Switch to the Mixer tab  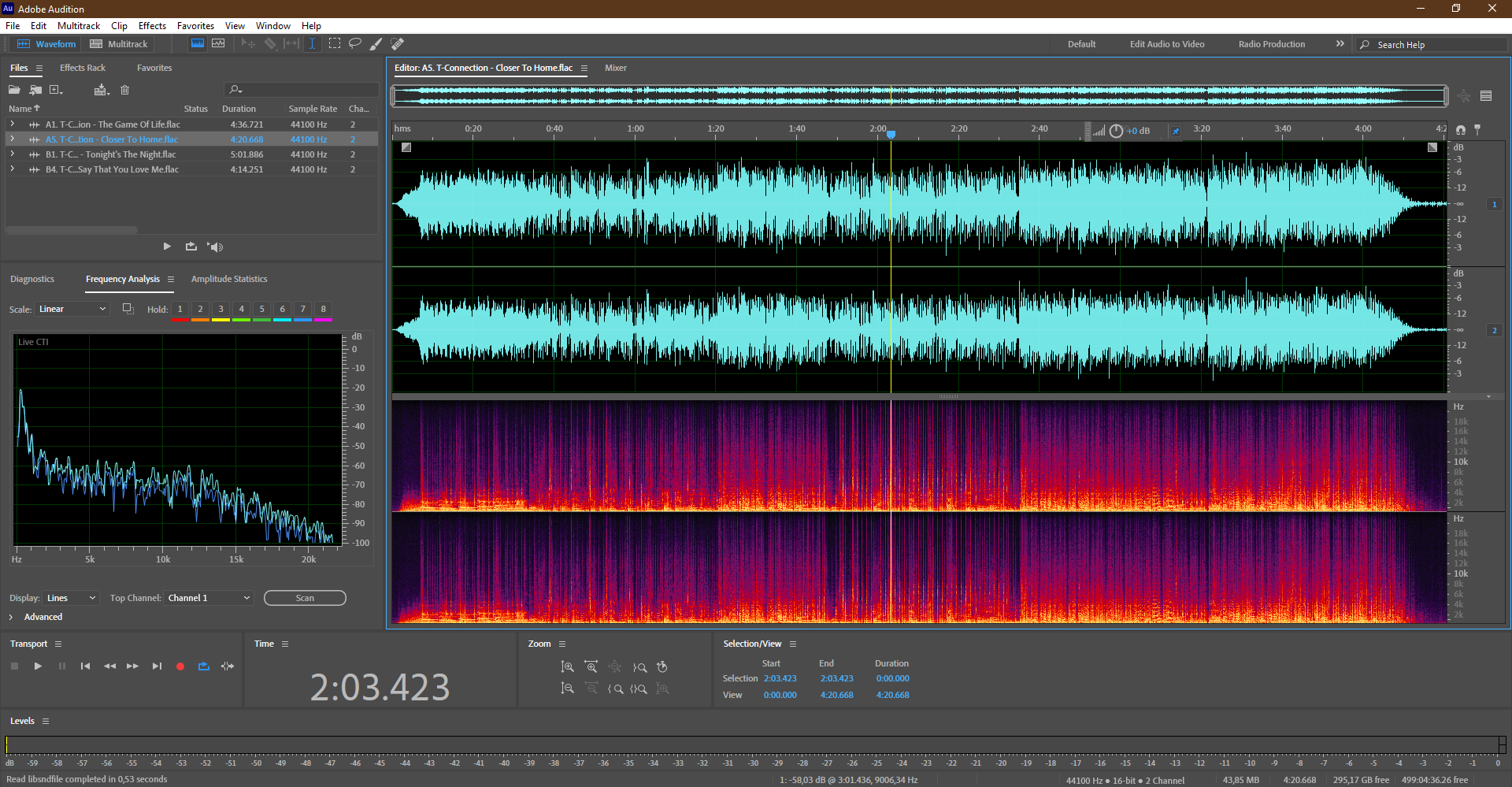tap(616, 68)
